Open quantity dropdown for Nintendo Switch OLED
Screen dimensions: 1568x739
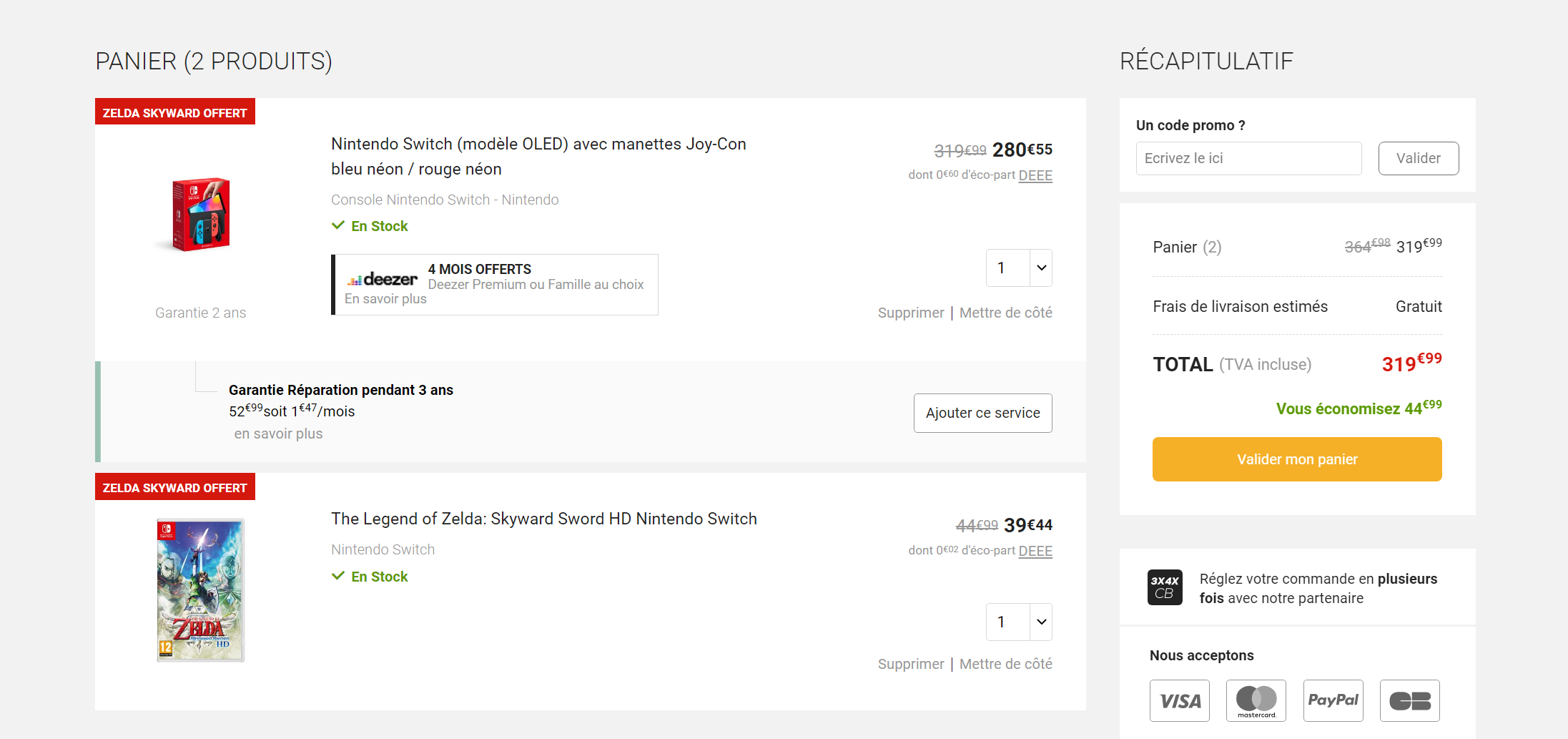[x=1019, y=268]
